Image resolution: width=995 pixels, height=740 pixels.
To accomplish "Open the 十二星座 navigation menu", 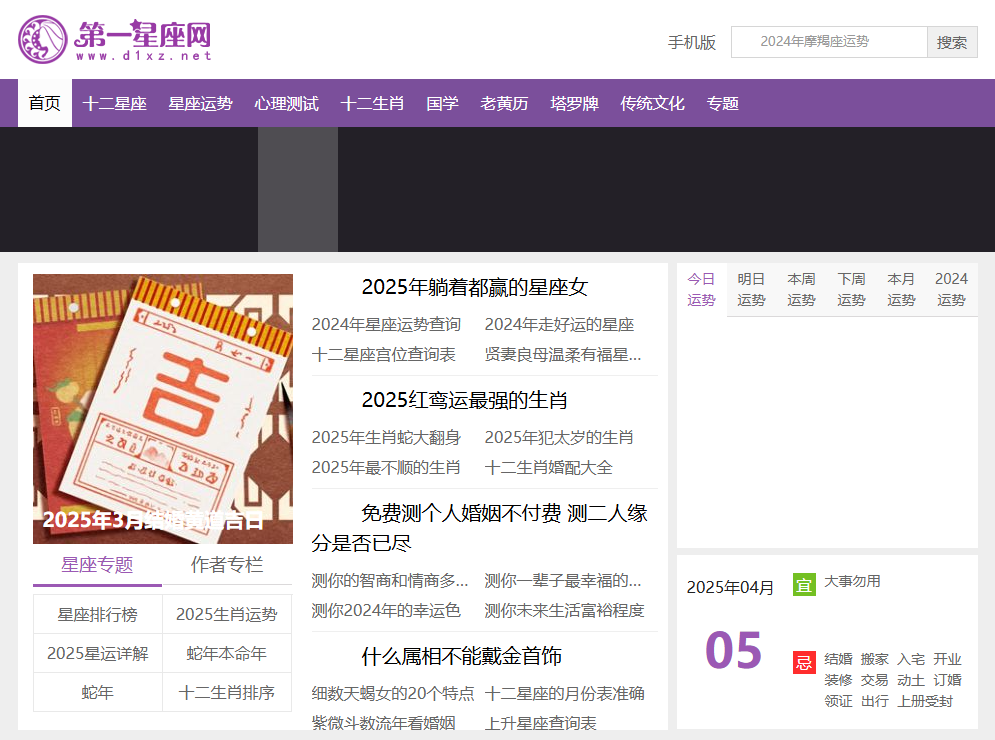I will tap(115, 103).
